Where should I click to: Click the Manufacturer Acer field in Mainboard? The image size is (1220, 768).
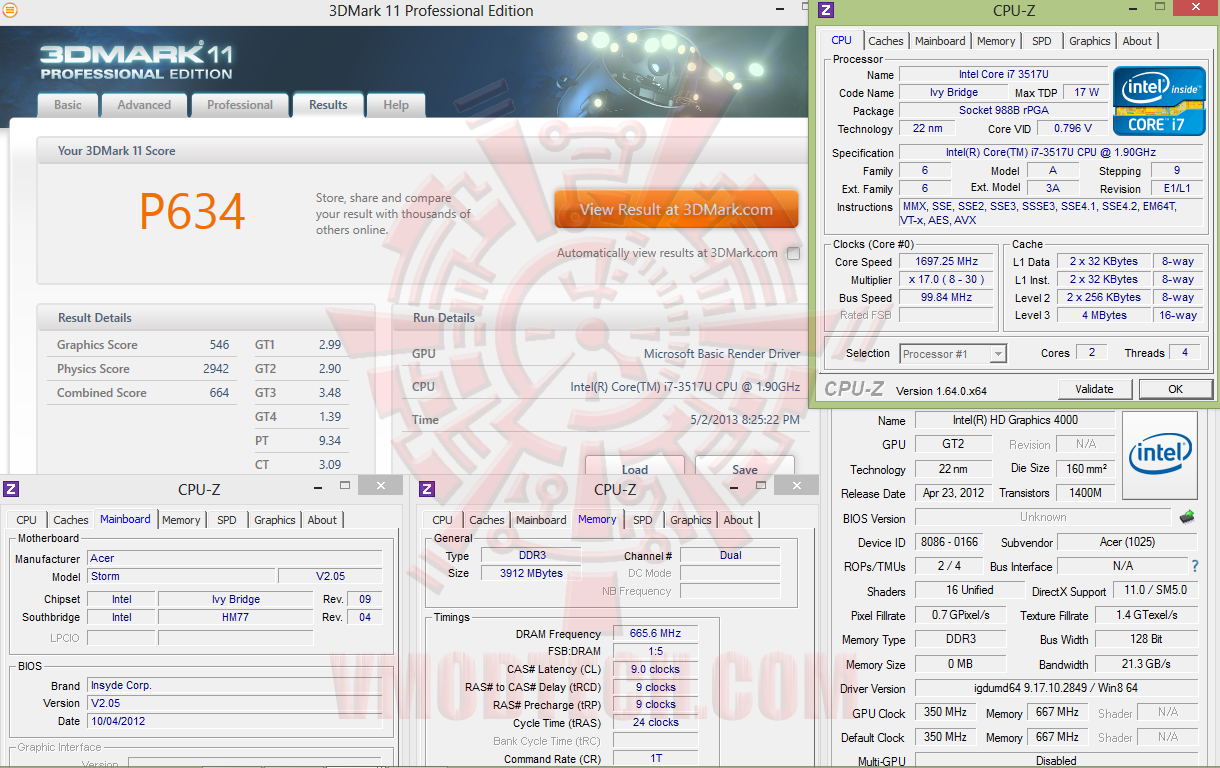(x=235, y=559)
